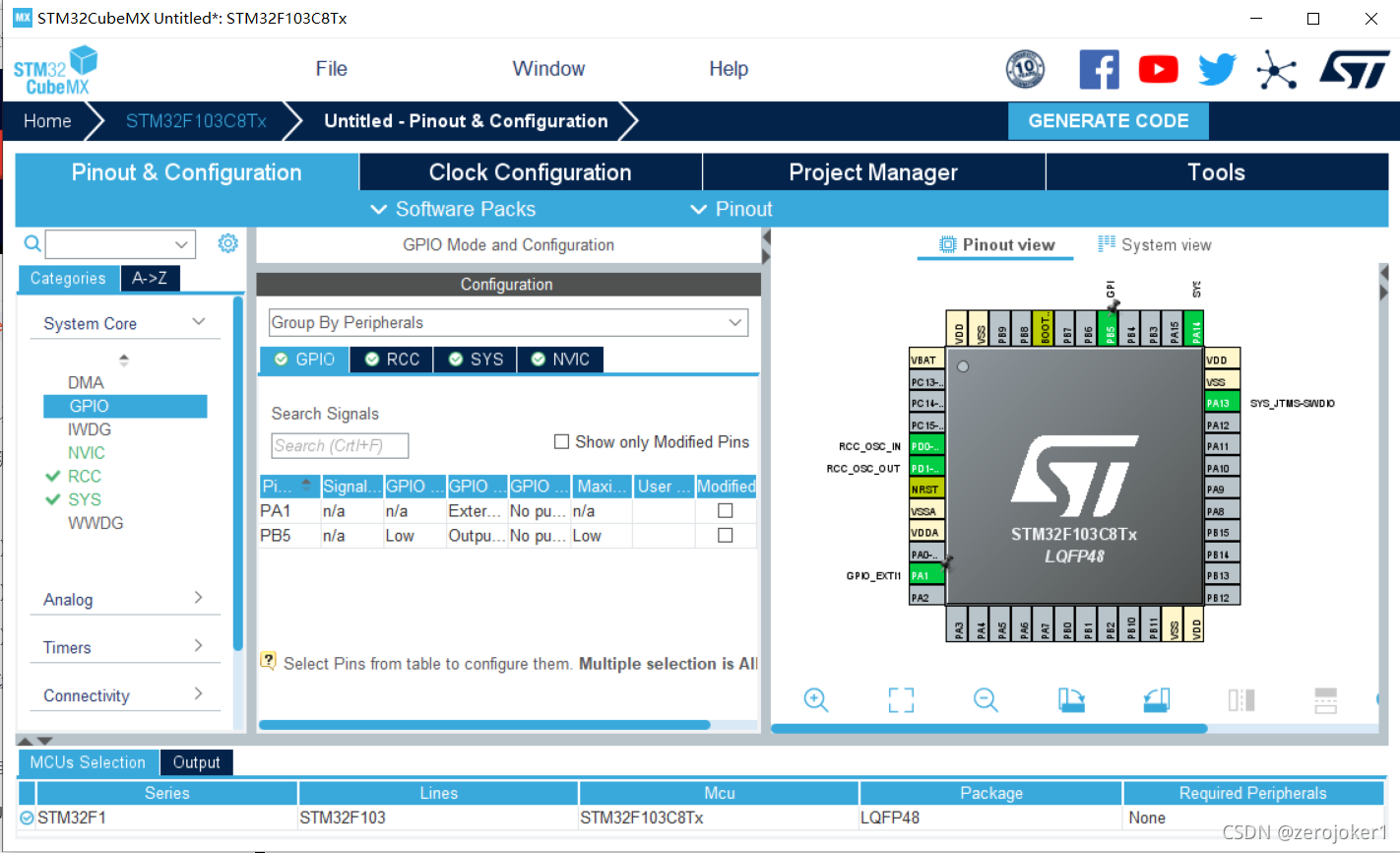1400x853 pixels.
Task: Click the STM32CubeMX logo
Action: [x=56, y=71]
